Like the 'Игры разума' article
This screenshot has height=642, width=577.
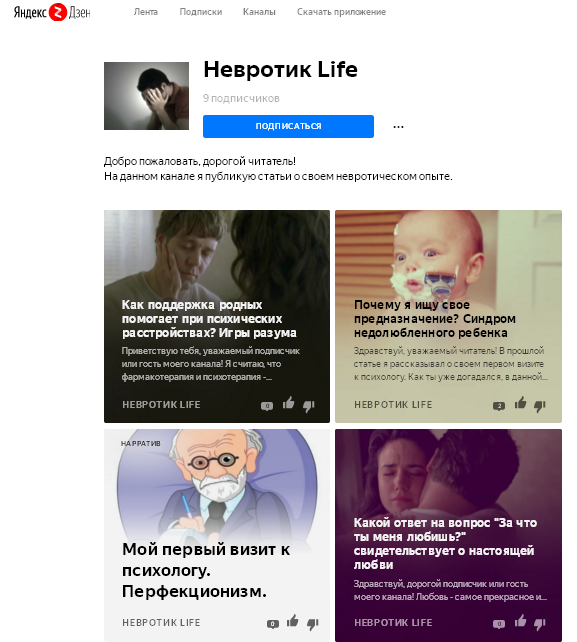click(x=288, y=403)
